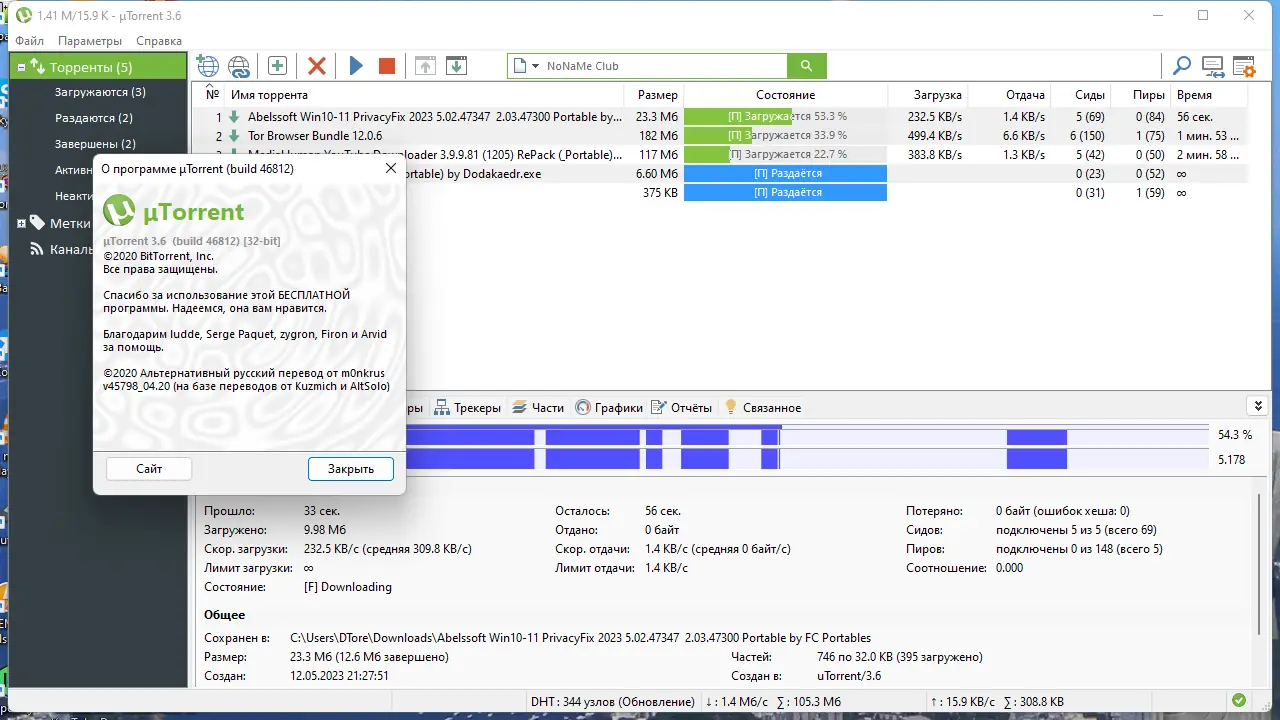Click the Сайт button
Viewport: 1280px width, 720px height.
[x=148, y=468]
